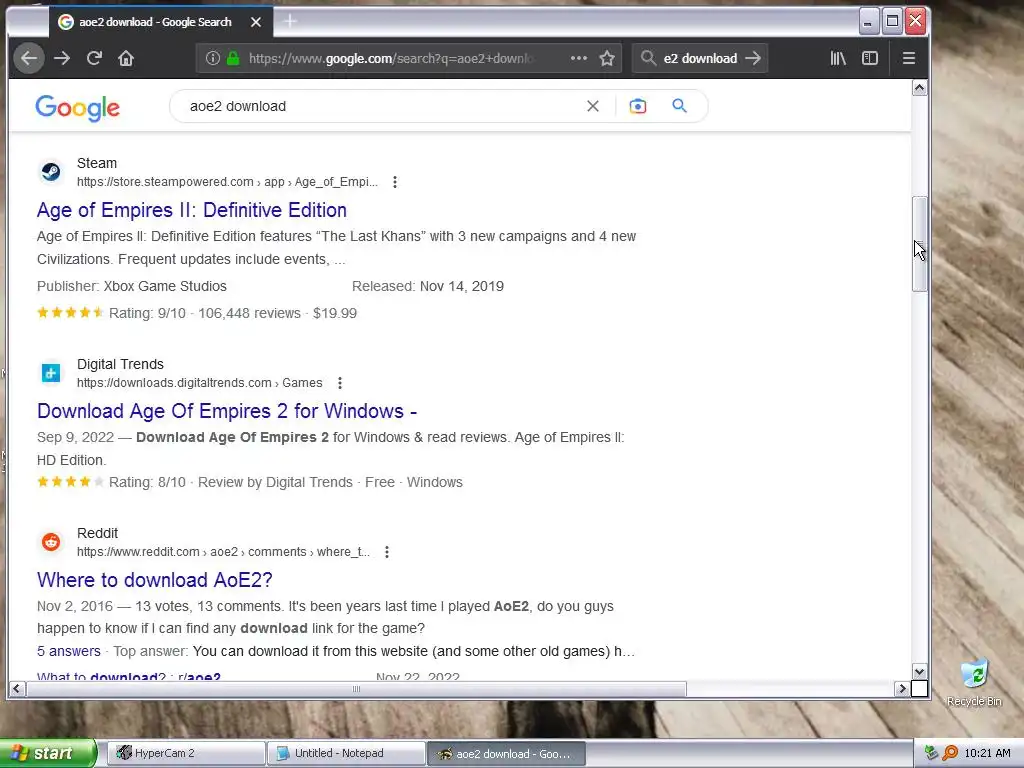Click the Rating: 8/10 text
This screenshot has height=768, width=1024.
(x=148, y=482)
